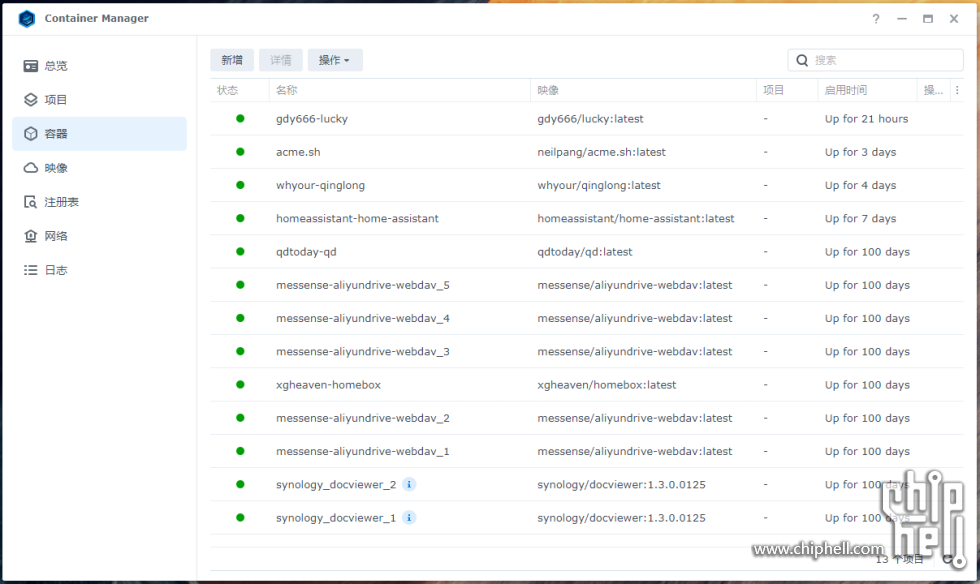Viewport: 980px width, 584px height.
Task: Click the 详情 details button
Action: pyautogui.click(x=281, y=60)
